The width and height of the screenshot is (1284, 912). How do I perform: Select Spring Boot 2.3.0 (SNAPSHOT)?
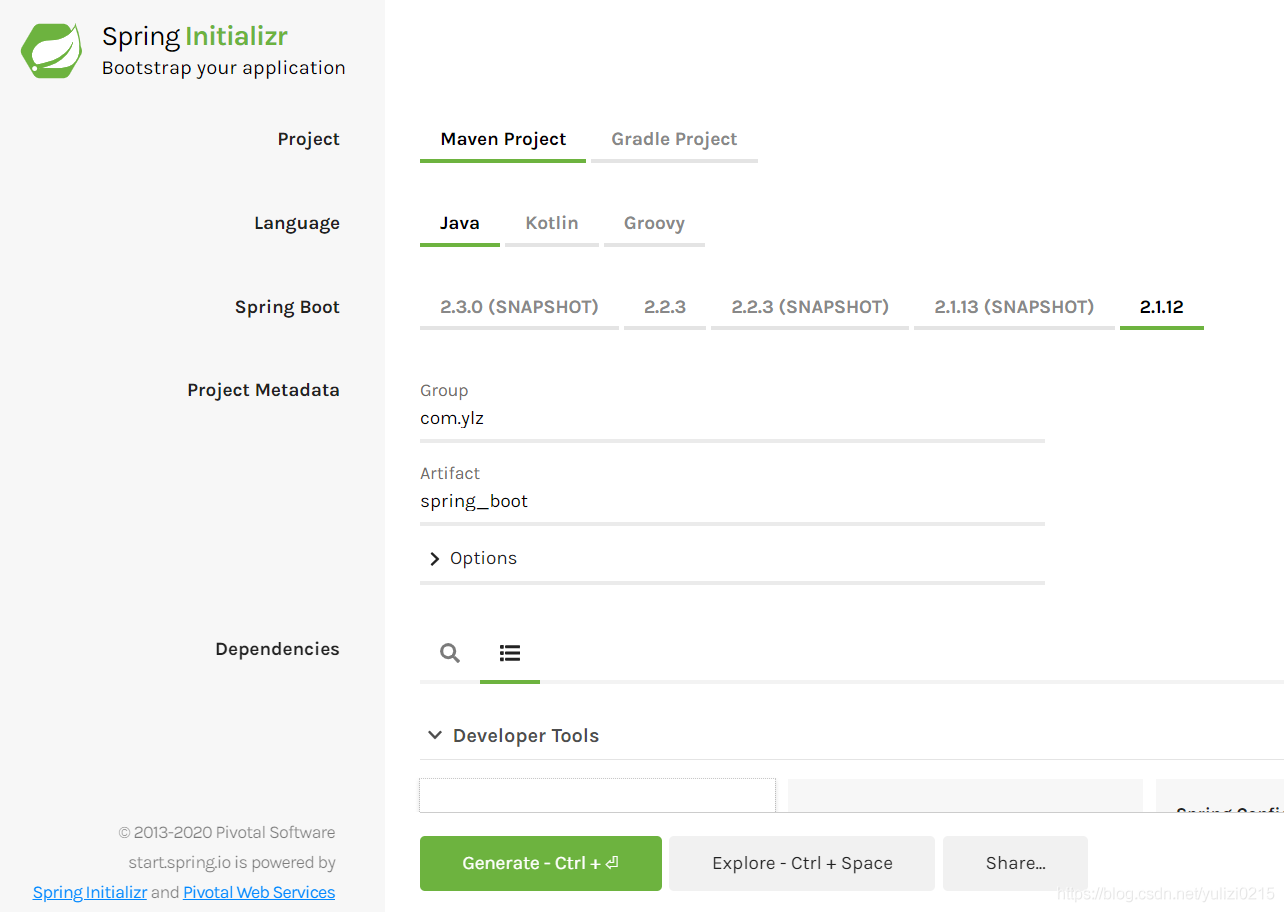(x=519, y=307)
